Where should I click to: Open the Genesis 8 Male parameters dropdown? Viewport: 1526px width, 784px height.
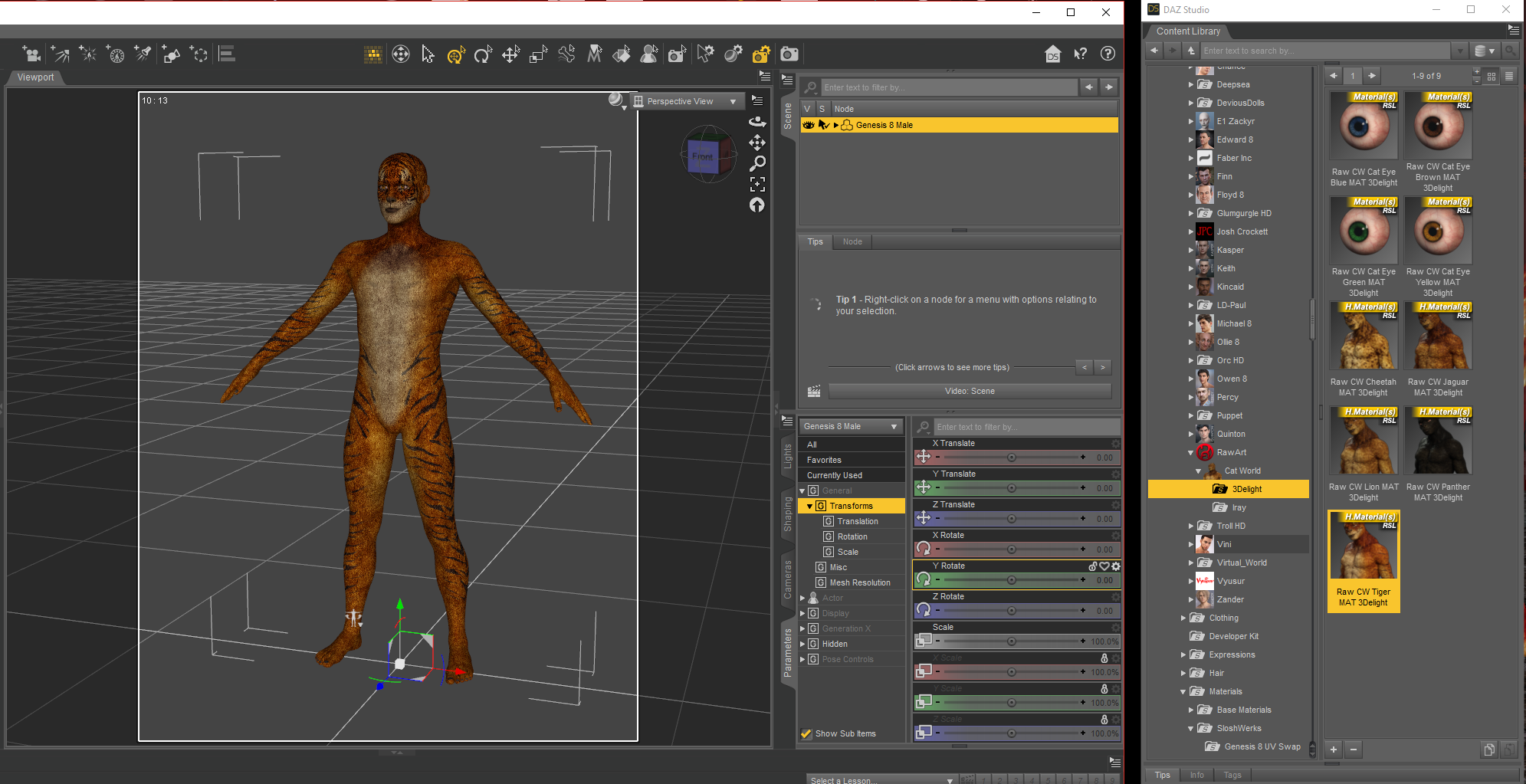[851, 426]
